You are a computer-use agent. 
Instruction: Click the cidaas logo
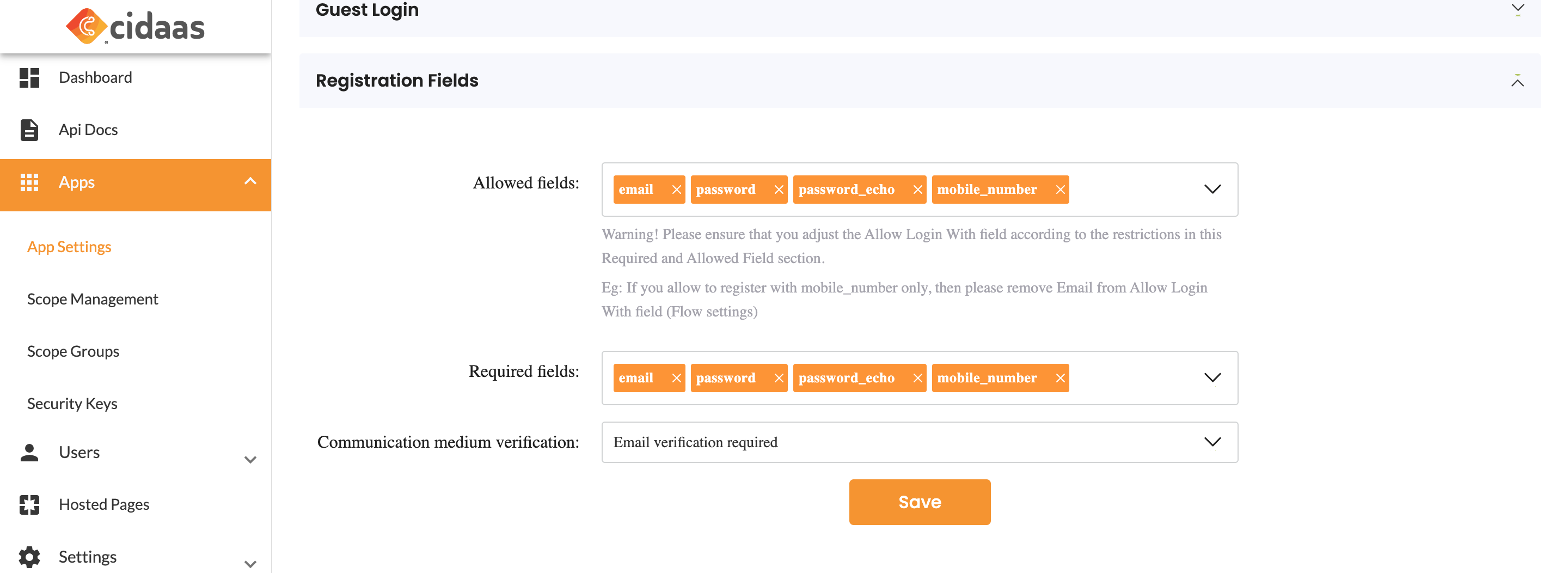[134, 26]
